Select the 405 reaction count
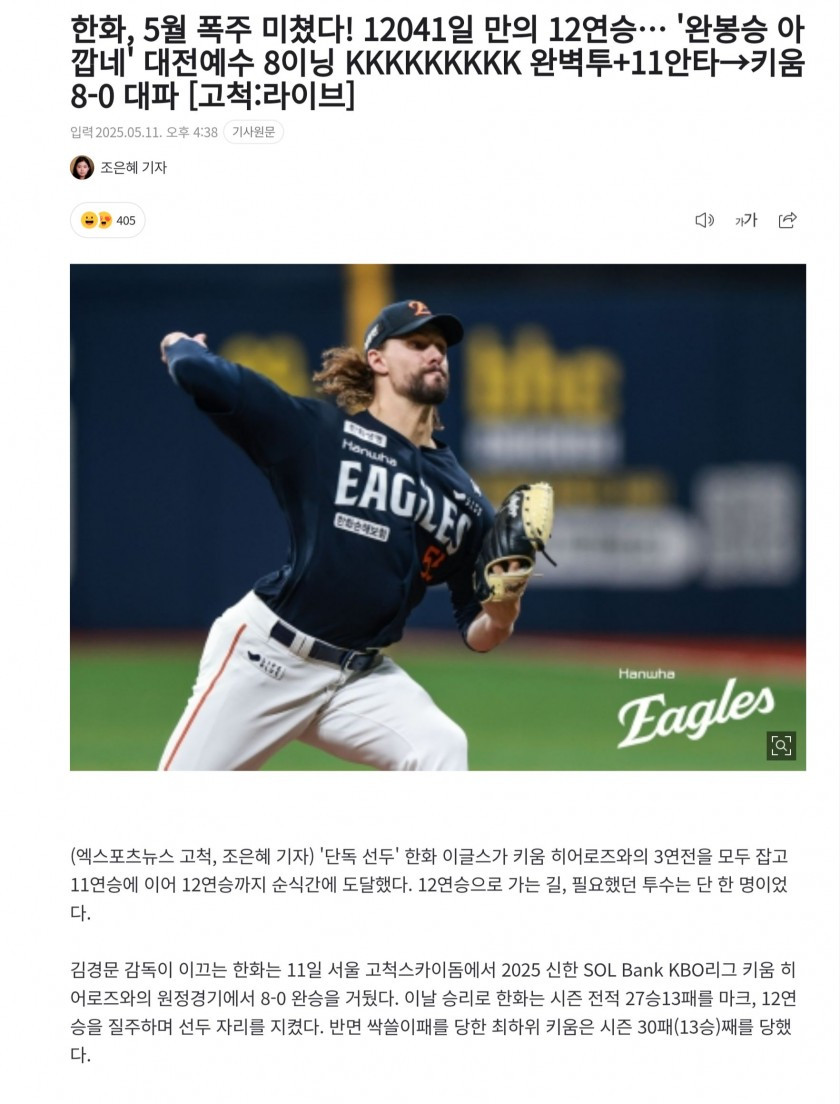840x1104 pixels. click(x=126, y=221)
